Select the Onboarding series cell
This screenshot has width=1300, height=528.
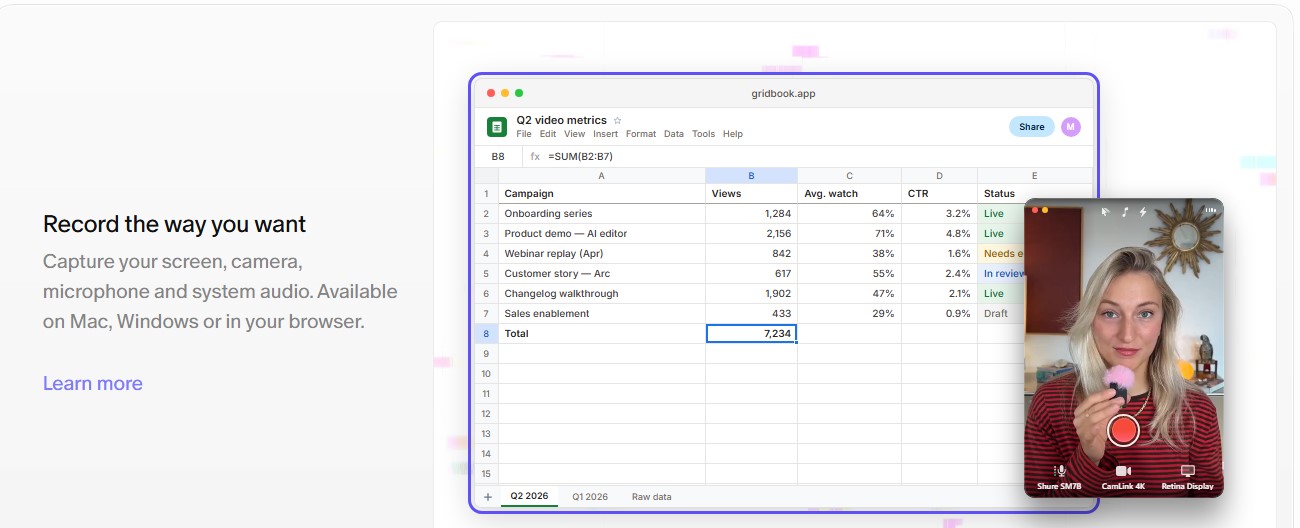tap(601, 214)
